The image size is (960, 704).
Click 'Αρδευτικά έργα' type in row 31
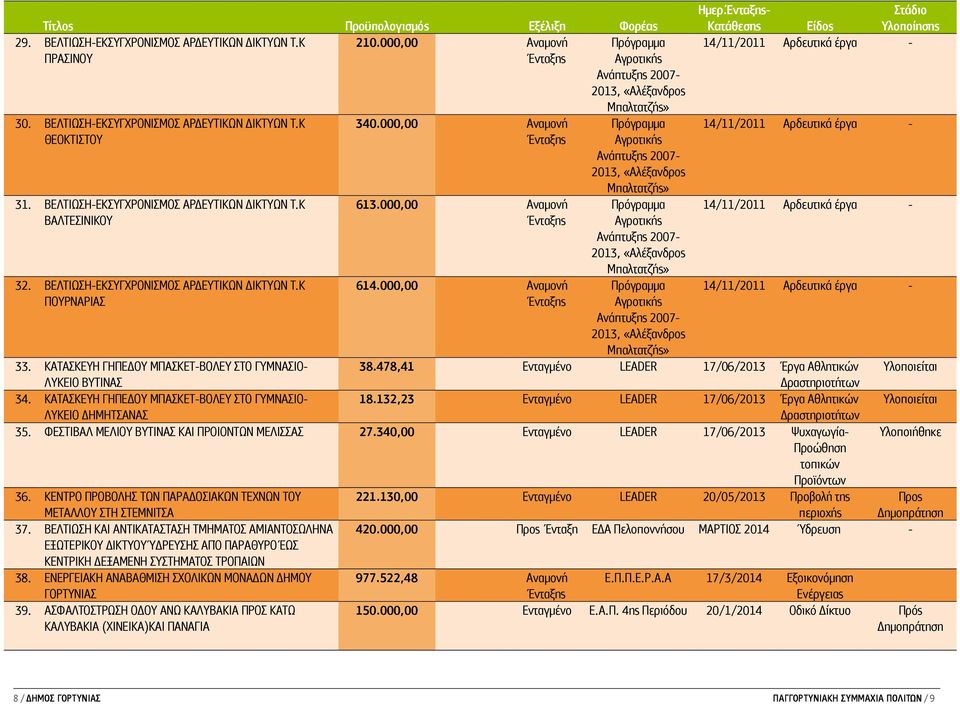[820, 204]
